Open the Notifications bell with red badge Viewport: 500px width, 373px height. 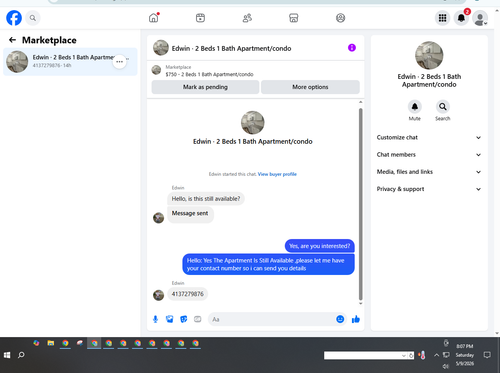click(x=461, y=18)
